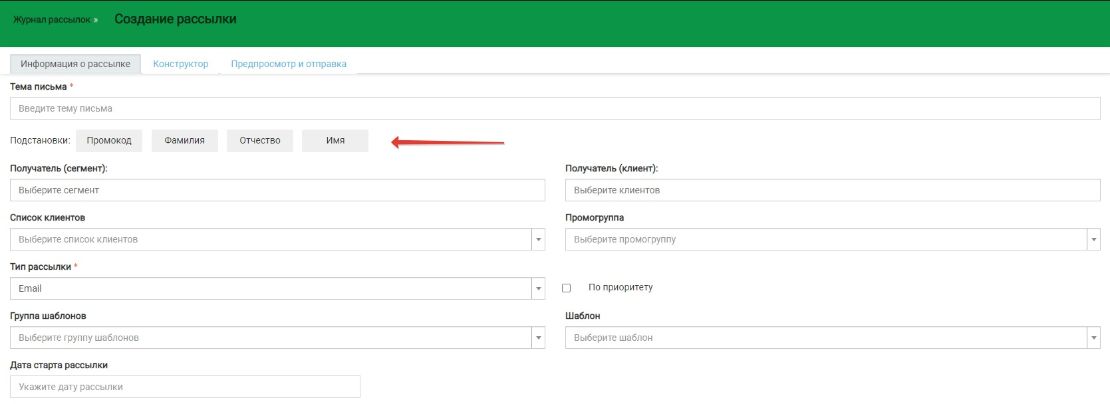
Task: Insert the Фамилия substitution
Action: 184,141
